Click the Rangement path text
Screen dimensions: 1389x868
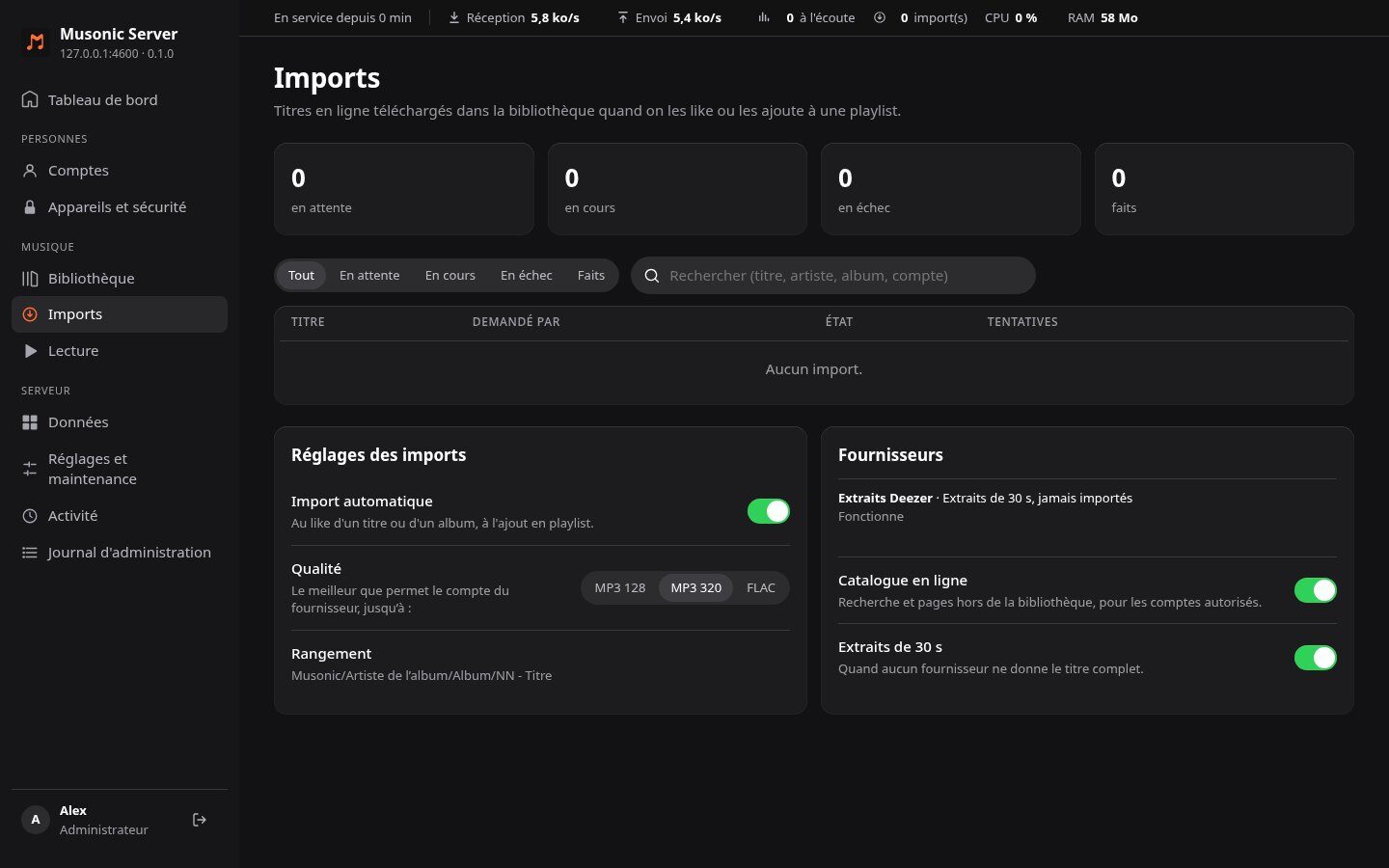tap(422, 676)
